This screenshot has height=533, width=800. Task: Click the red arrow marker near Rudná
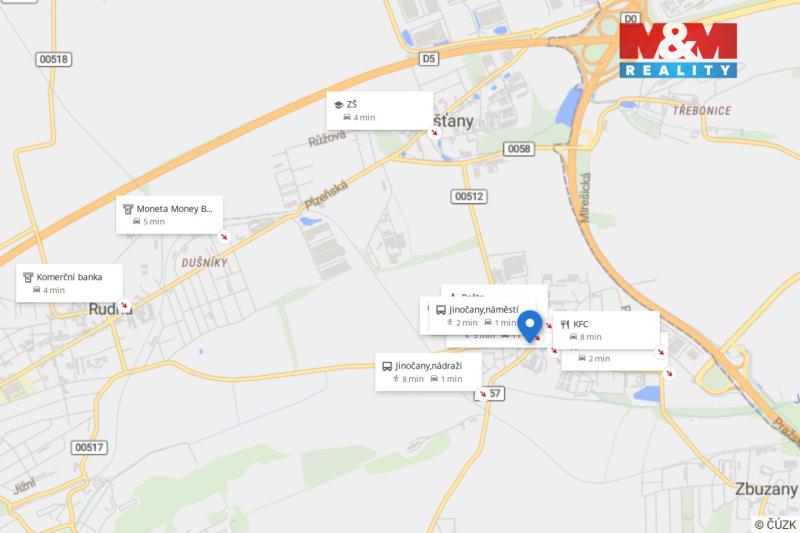[123, 306]
